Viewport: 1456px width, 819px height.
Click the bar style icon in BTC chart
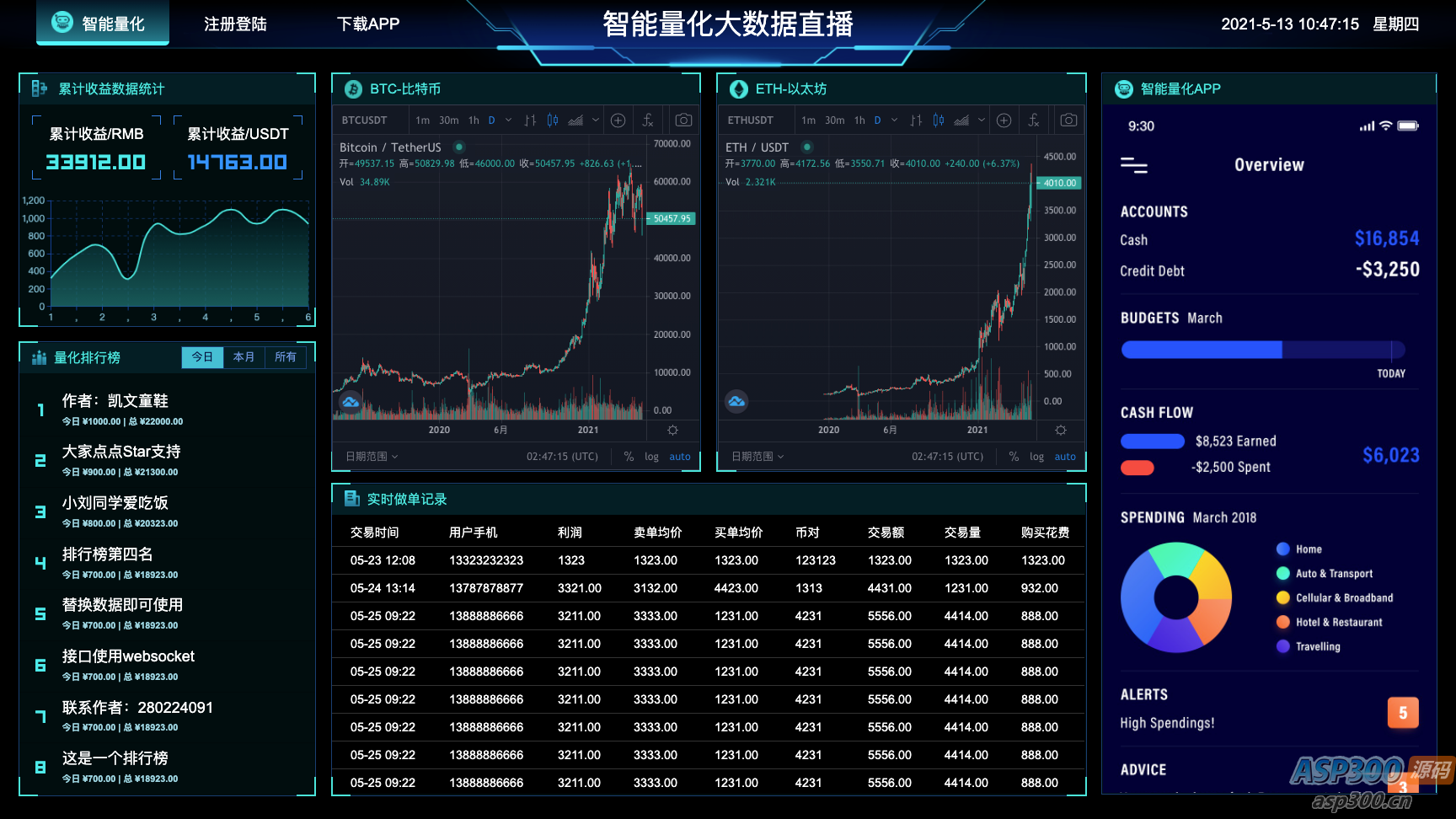pyautogui.click(x=530, y=120)
